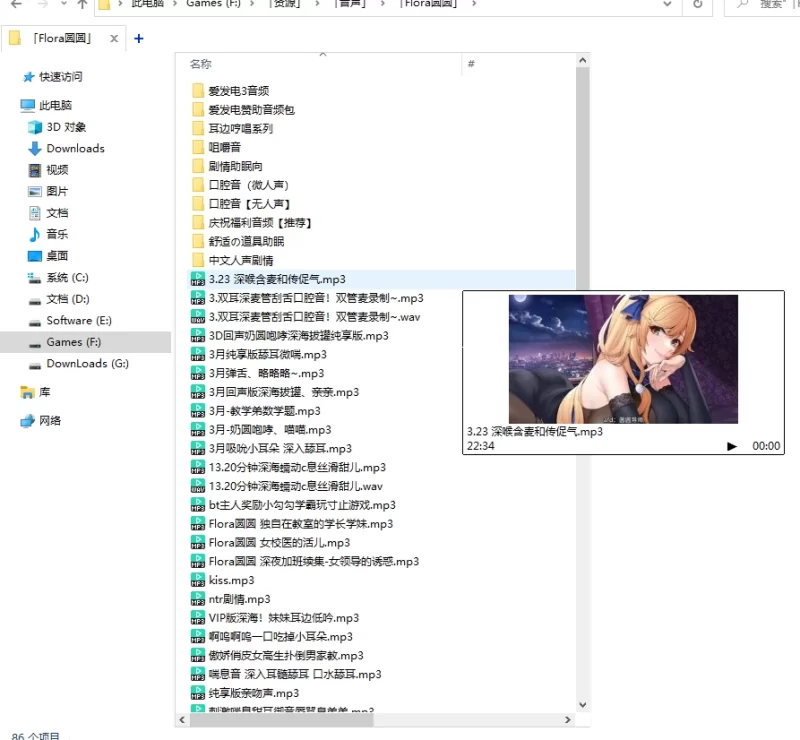
Task: Click the preview thumbnail image
Action: (x=623, y=359)
